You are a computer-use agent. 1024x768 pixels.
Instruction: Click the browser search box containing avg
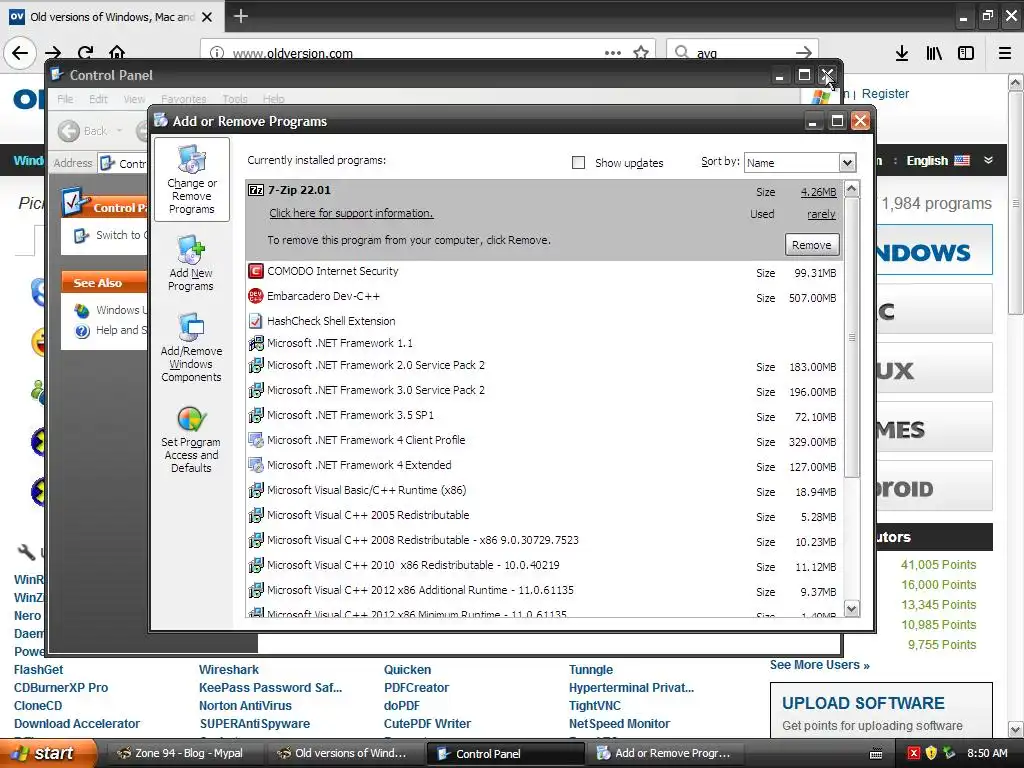click(x=744, y=53)
